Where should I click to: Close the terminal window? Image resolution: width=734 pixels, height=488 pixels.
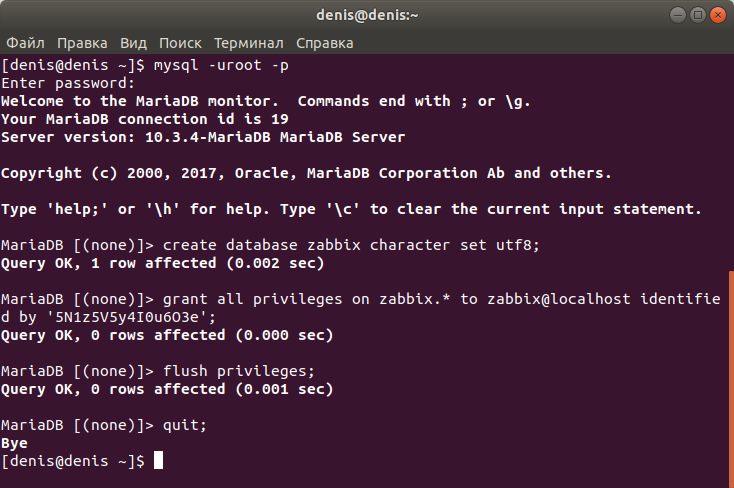[x=718, y=15]
